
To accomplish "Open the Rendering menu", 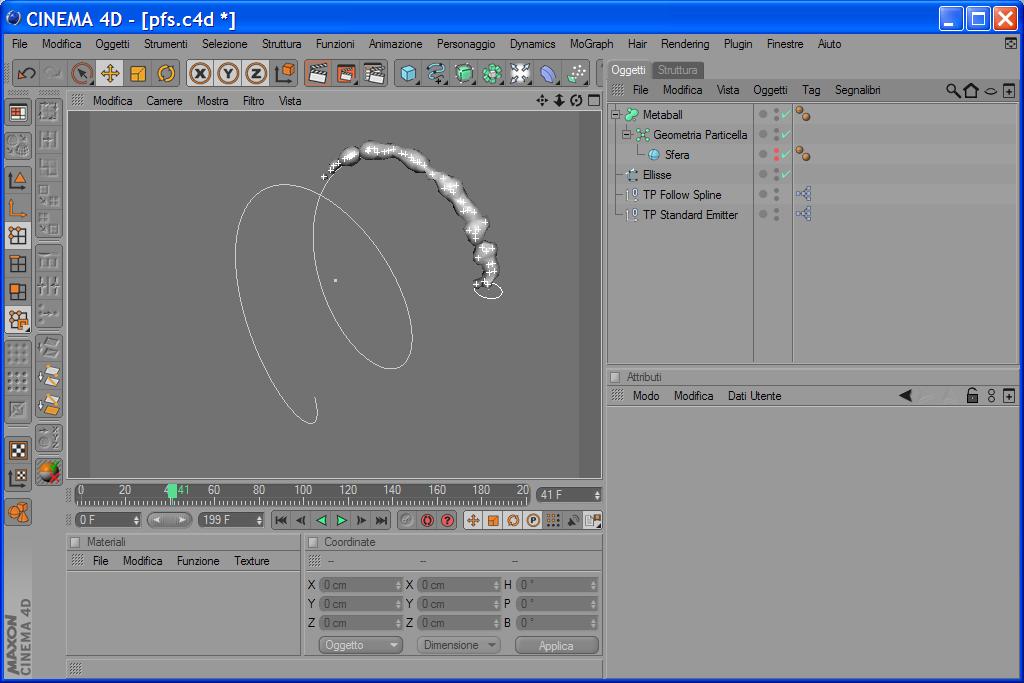I will [684, 44].
